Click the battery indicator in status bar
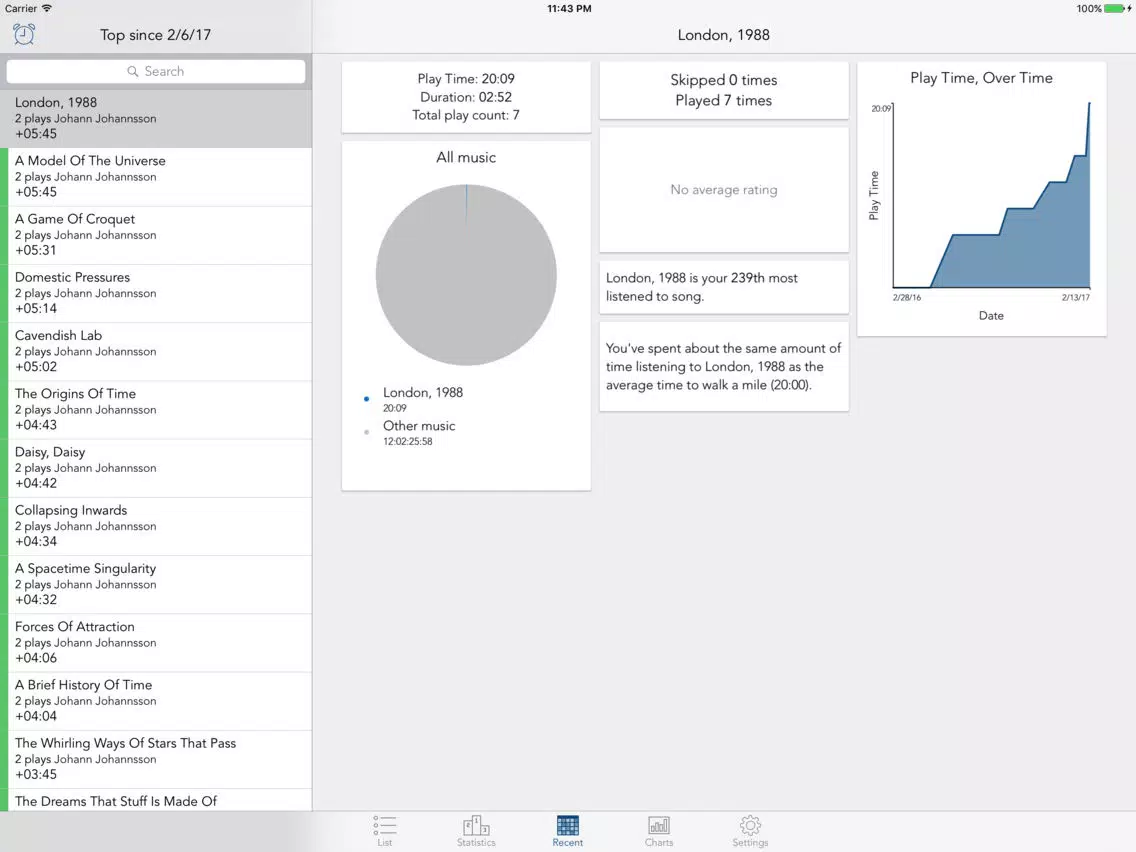 (x=1116, y=9)
